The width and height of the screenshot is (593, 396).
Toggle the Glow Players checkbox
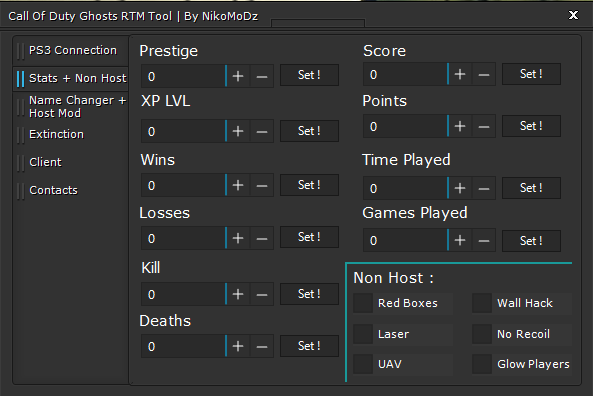tap(482, 364)
